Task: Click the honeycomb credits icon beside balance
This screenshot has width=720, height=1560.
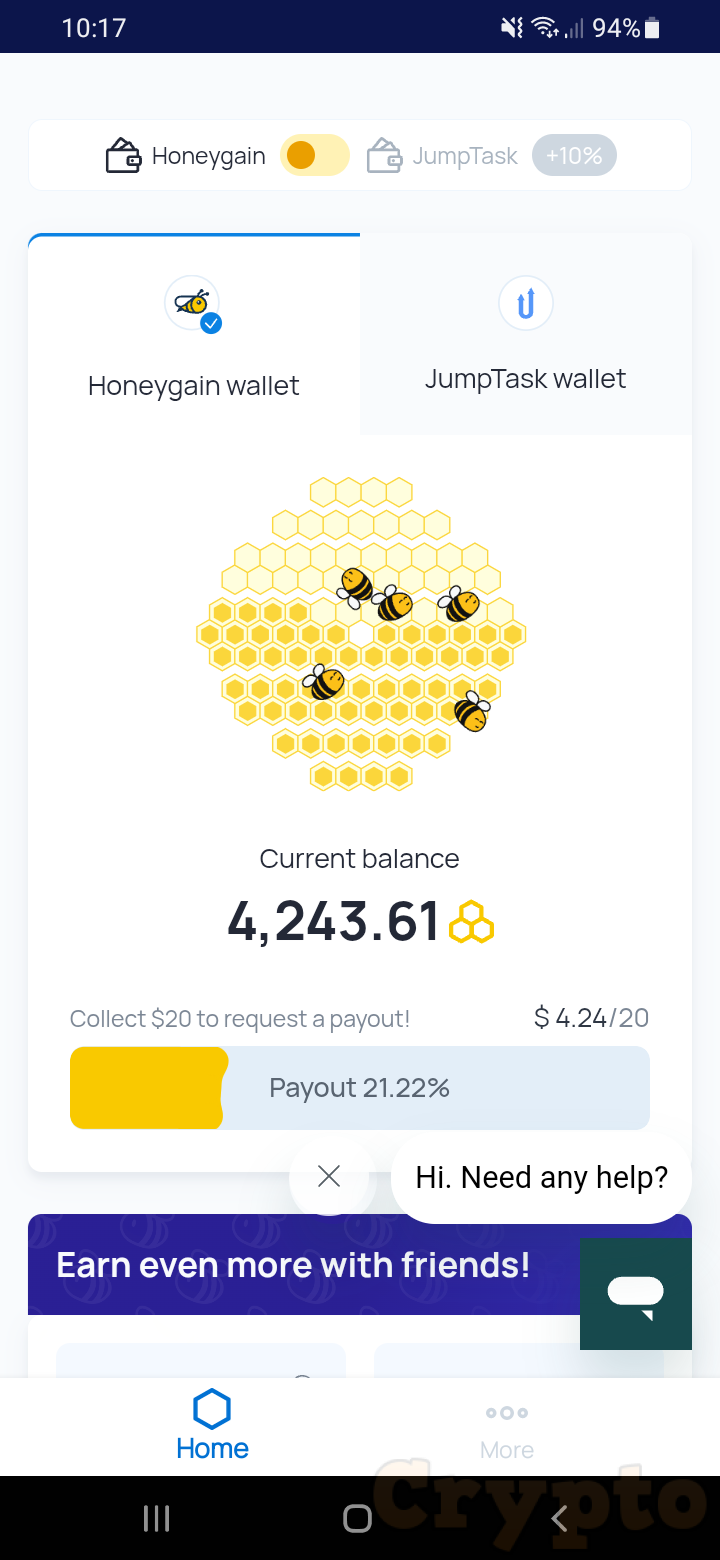Action: pyautogui.click(x=471, y=922)
